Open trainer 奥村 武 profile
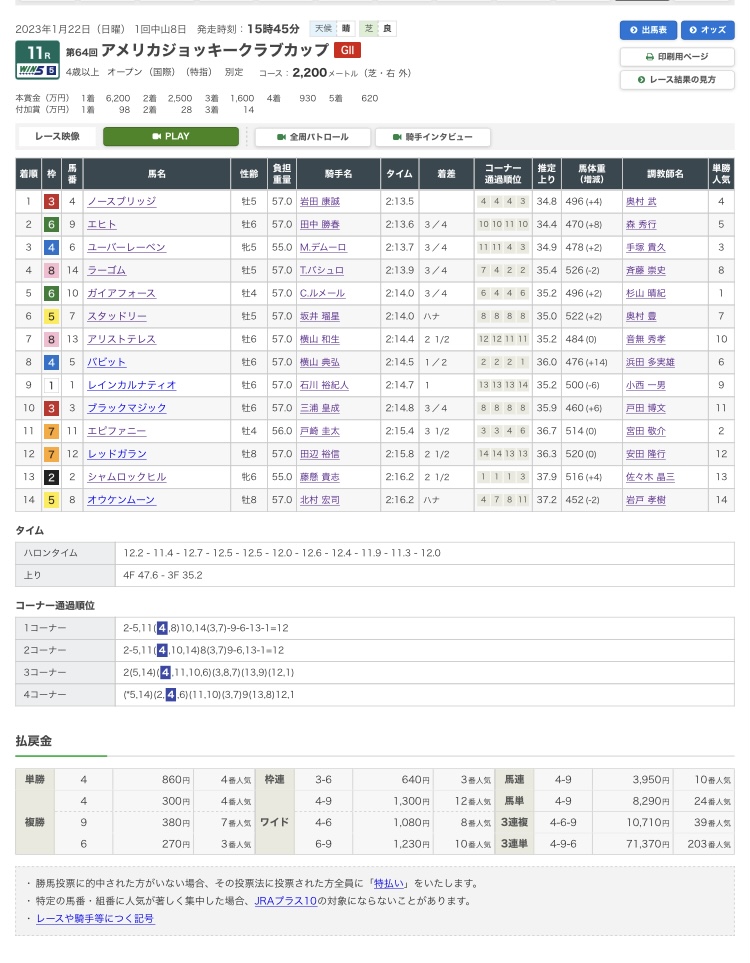The image size is (750, 963). tap(641, 201)
